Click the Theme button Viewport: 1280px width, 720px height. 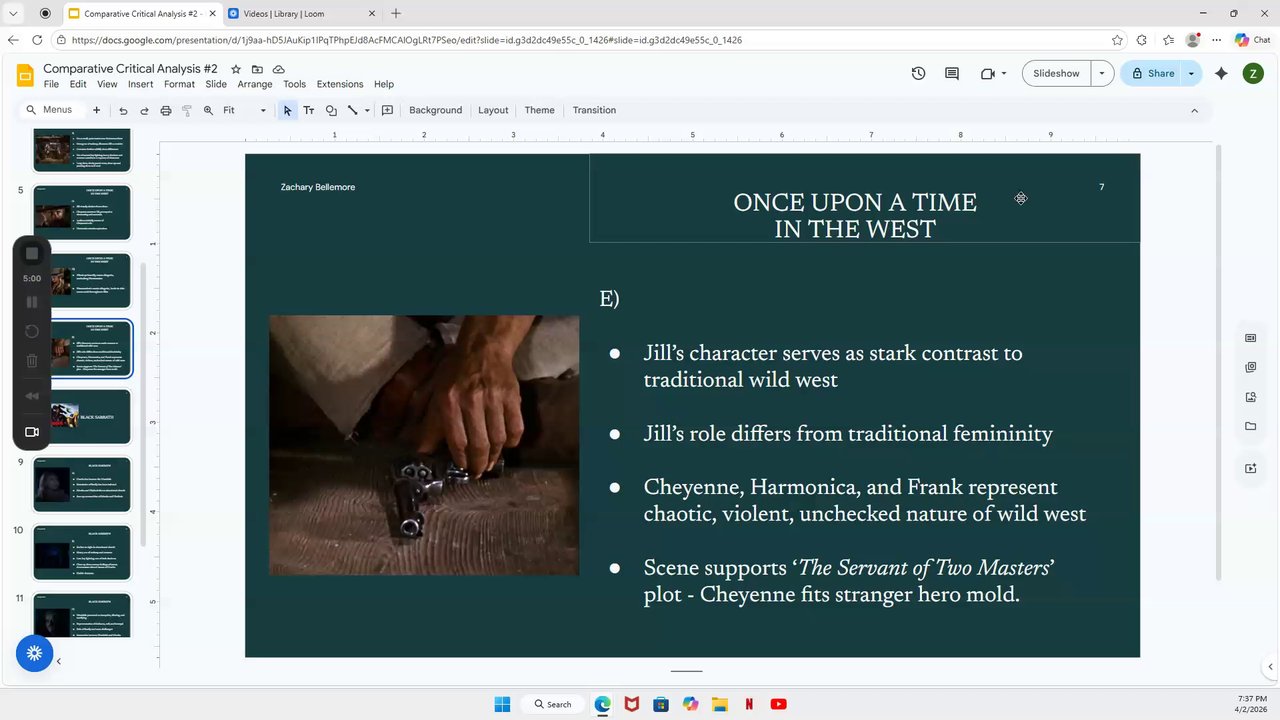click(x=539, y=110)
